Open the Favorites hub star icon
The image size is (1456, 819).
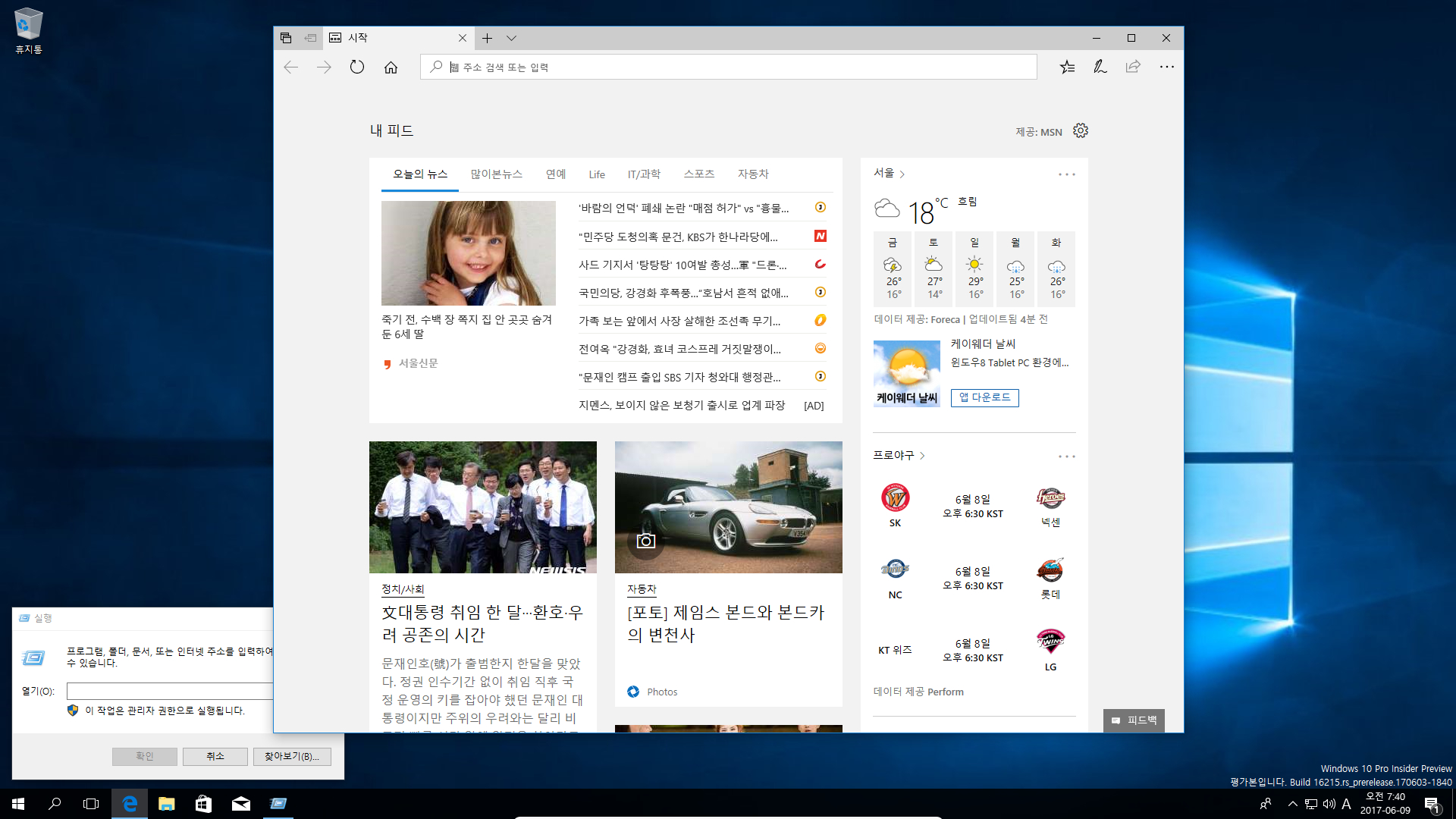click(x=1067, y=67)
